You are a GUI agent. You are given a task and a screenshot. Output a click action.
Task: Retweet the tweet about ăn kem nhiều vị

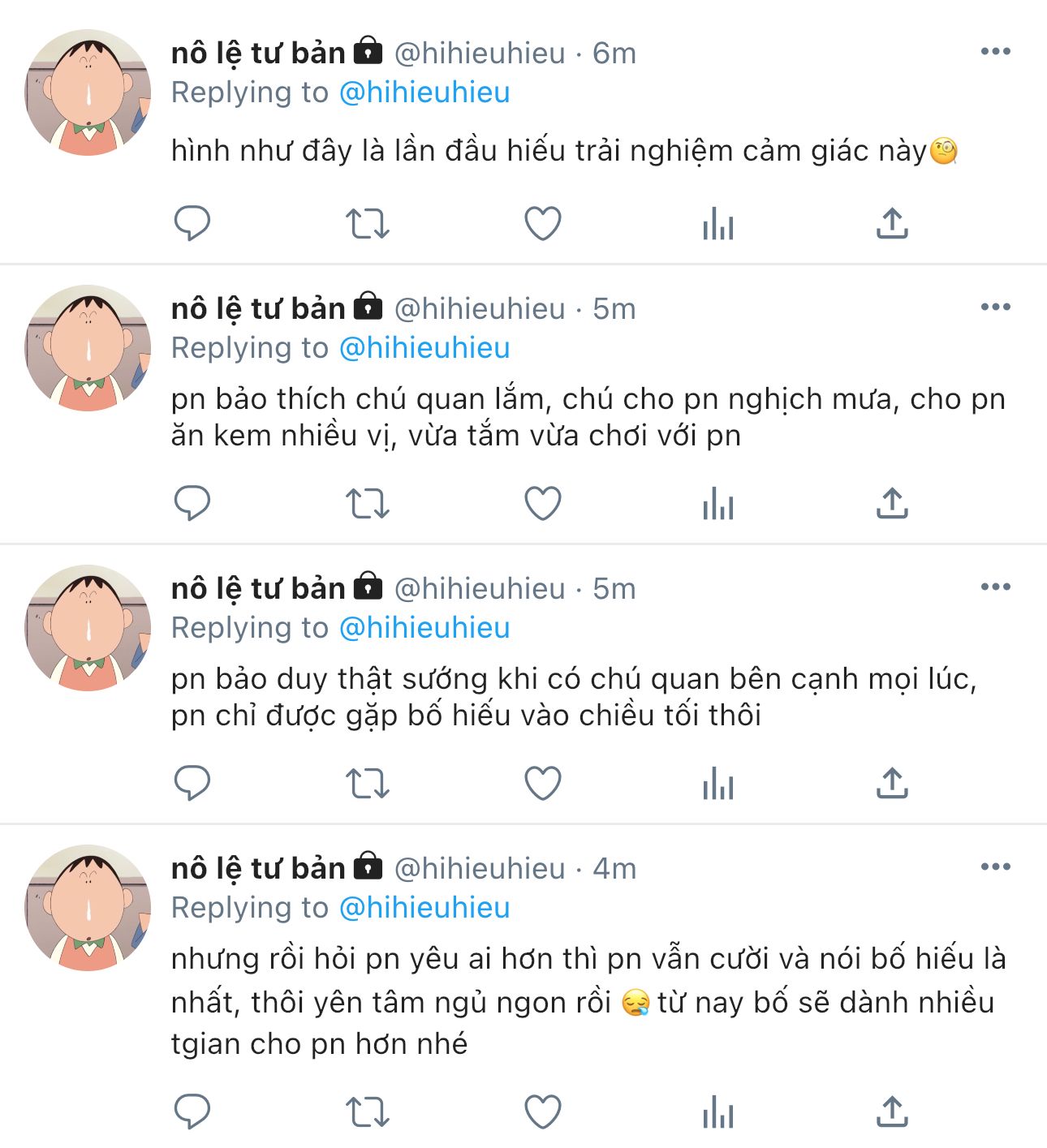[x=368, y=503]
